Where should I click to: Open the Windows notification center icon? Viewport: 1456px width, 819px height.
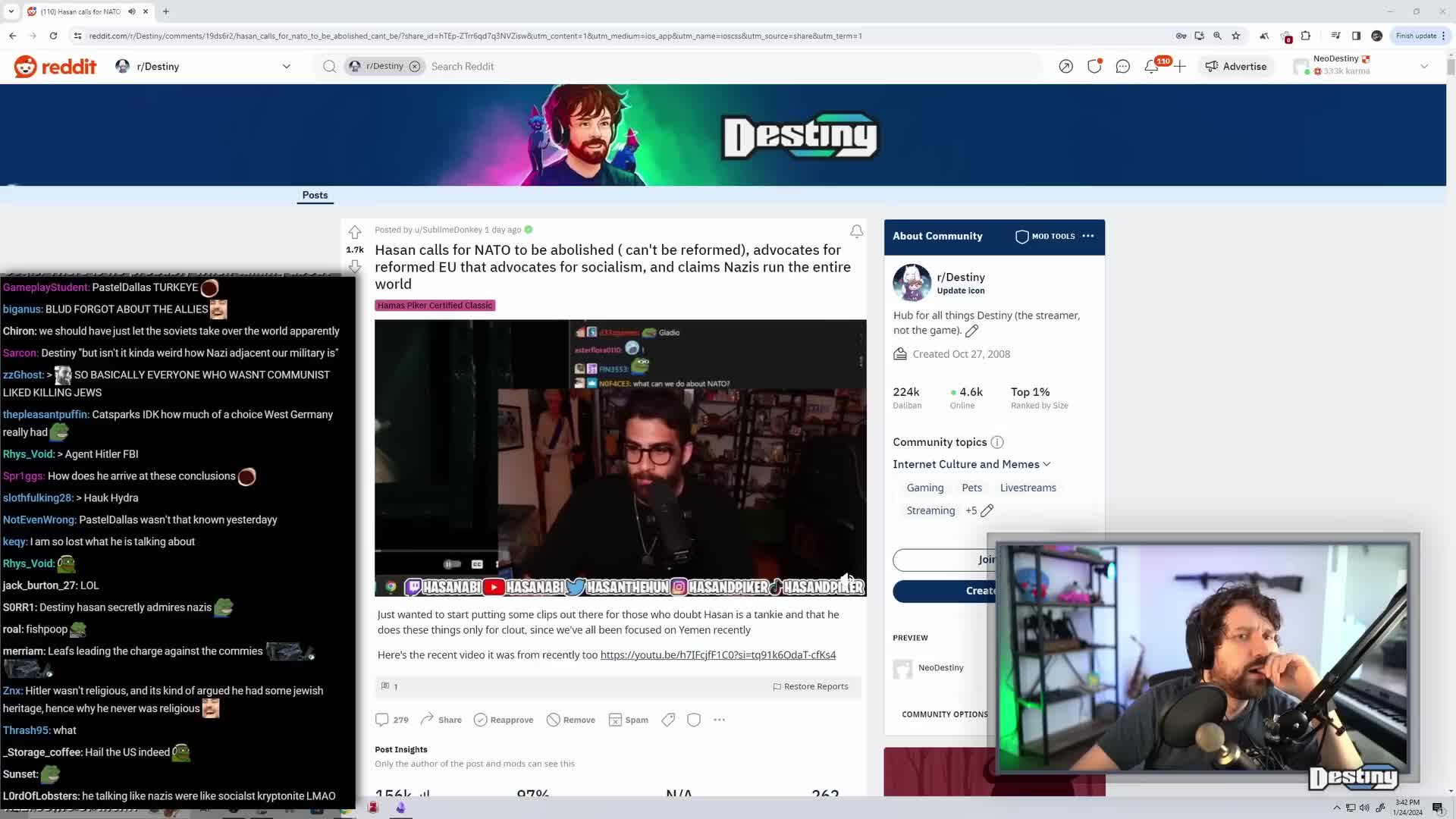(1438, 808)
